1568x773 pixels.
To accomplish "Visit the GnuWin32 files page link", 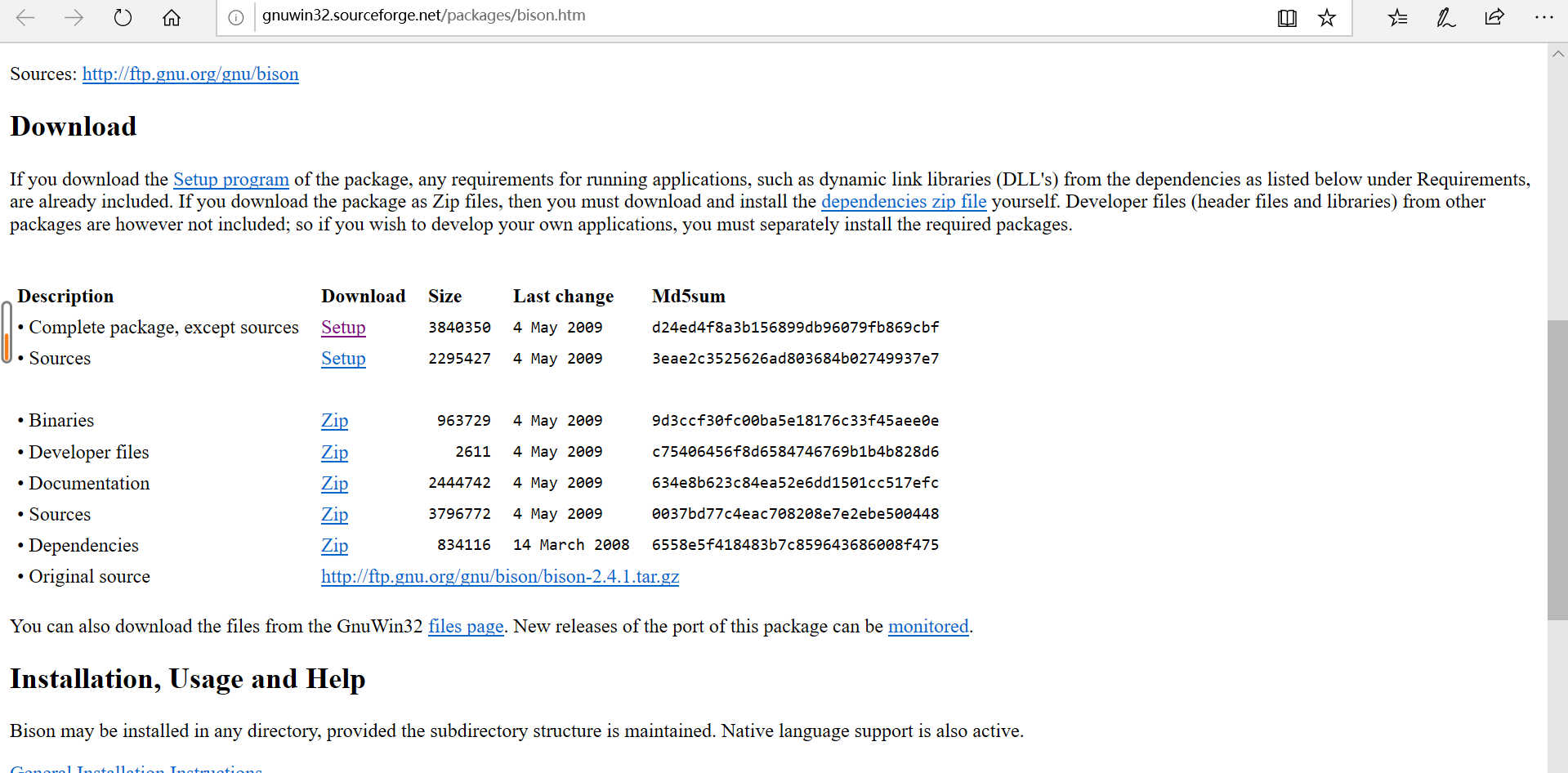I will click(x=465, y=626).
